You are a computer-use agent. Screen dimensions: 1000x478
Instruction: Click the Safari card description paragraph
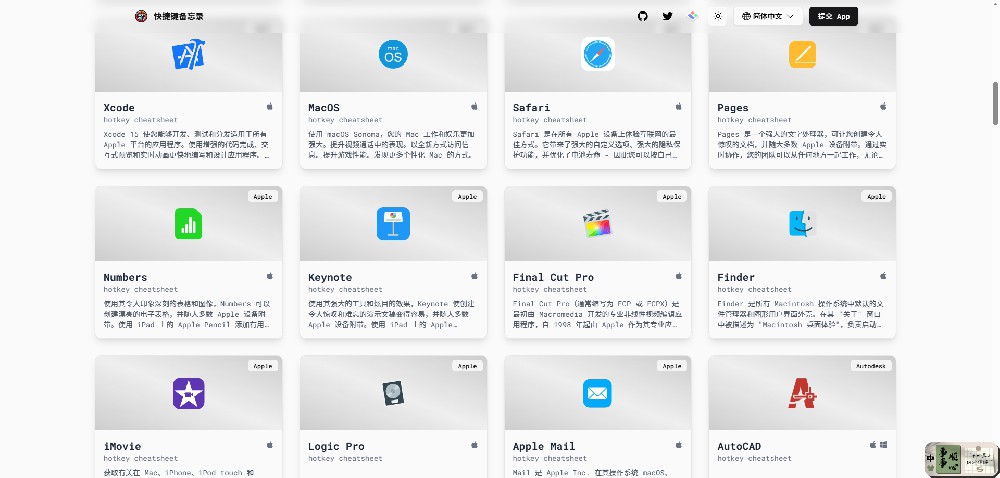click(x=598, y=145)
